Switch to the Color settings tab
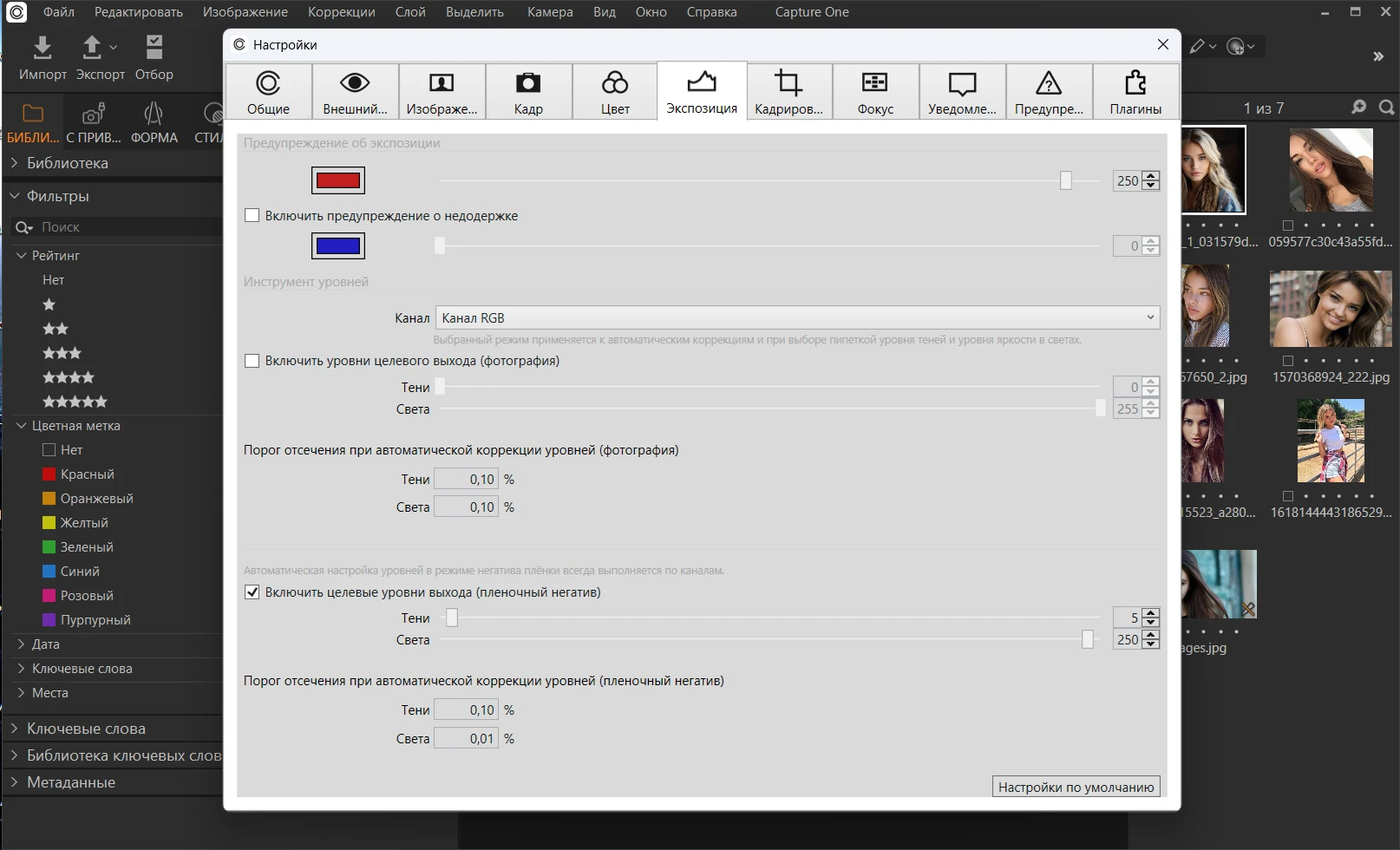The width and height of the screenshot is (1400, 850). tap(615, 92)
